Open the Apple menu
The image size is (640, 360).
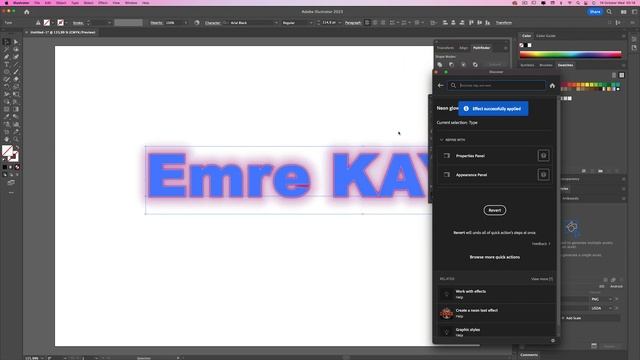[6, 3]
